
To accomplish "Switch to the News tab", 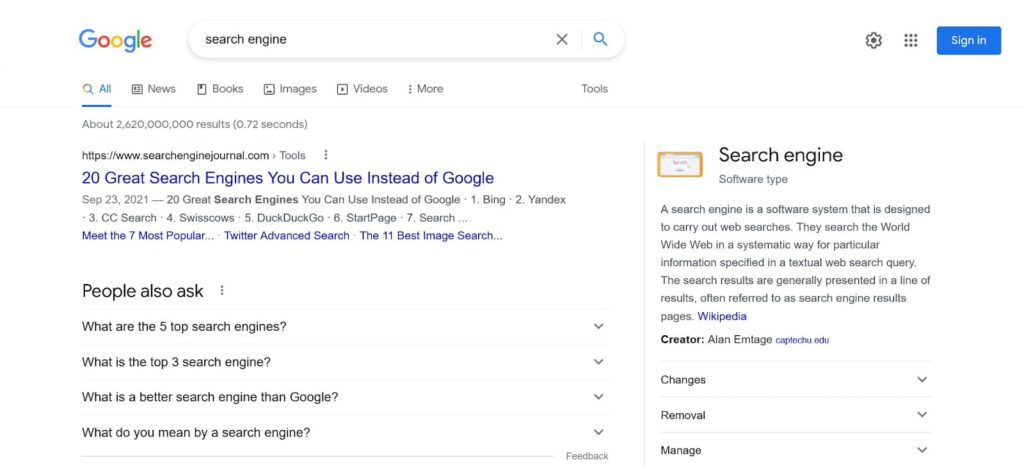I will [153, 89].
